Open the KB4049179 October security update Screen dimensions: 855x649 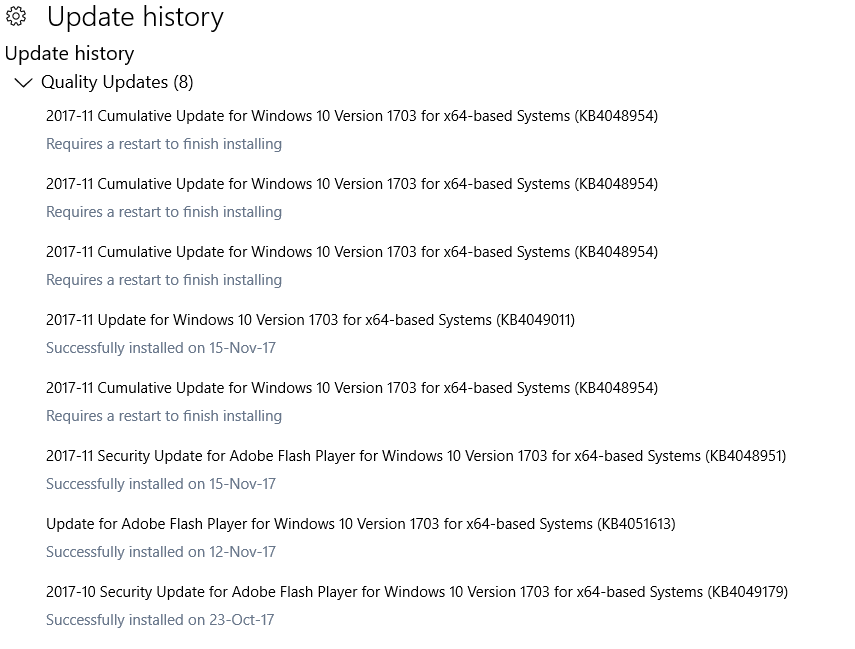(x=416, y=592)
